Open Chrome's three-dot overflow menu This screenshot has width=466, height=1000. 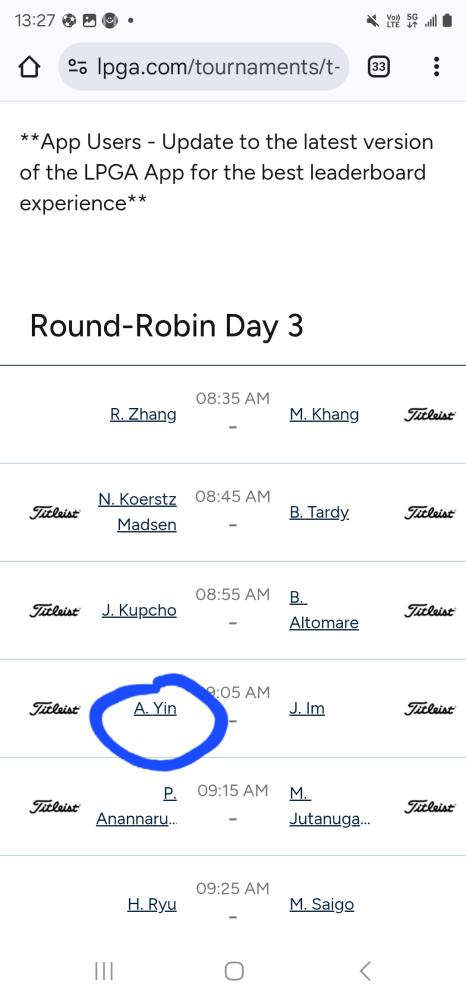pos(436,67)
